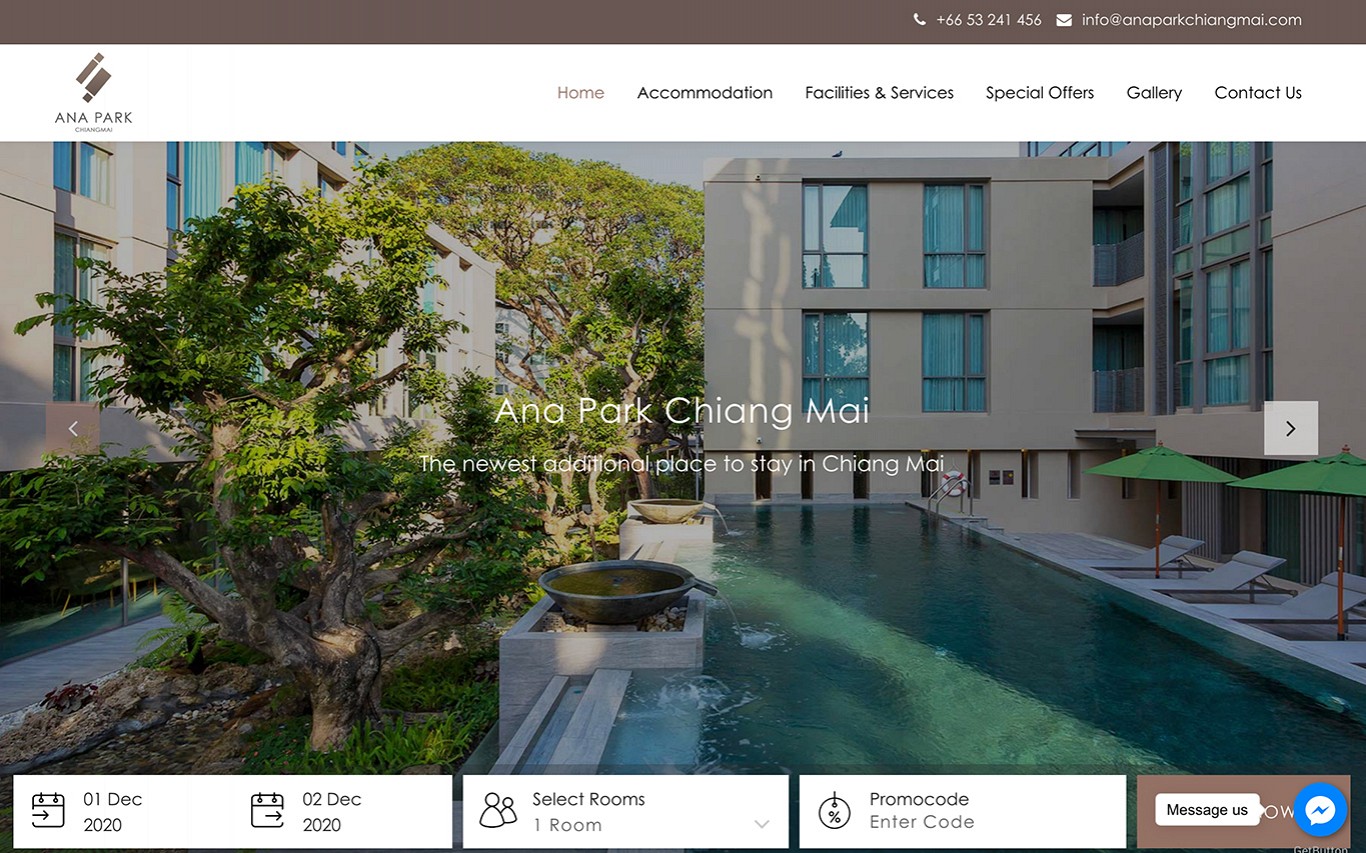Screen dimensions: 1366x853
Task: Click the phone icon in top bar
Action: tap(920, 20)
